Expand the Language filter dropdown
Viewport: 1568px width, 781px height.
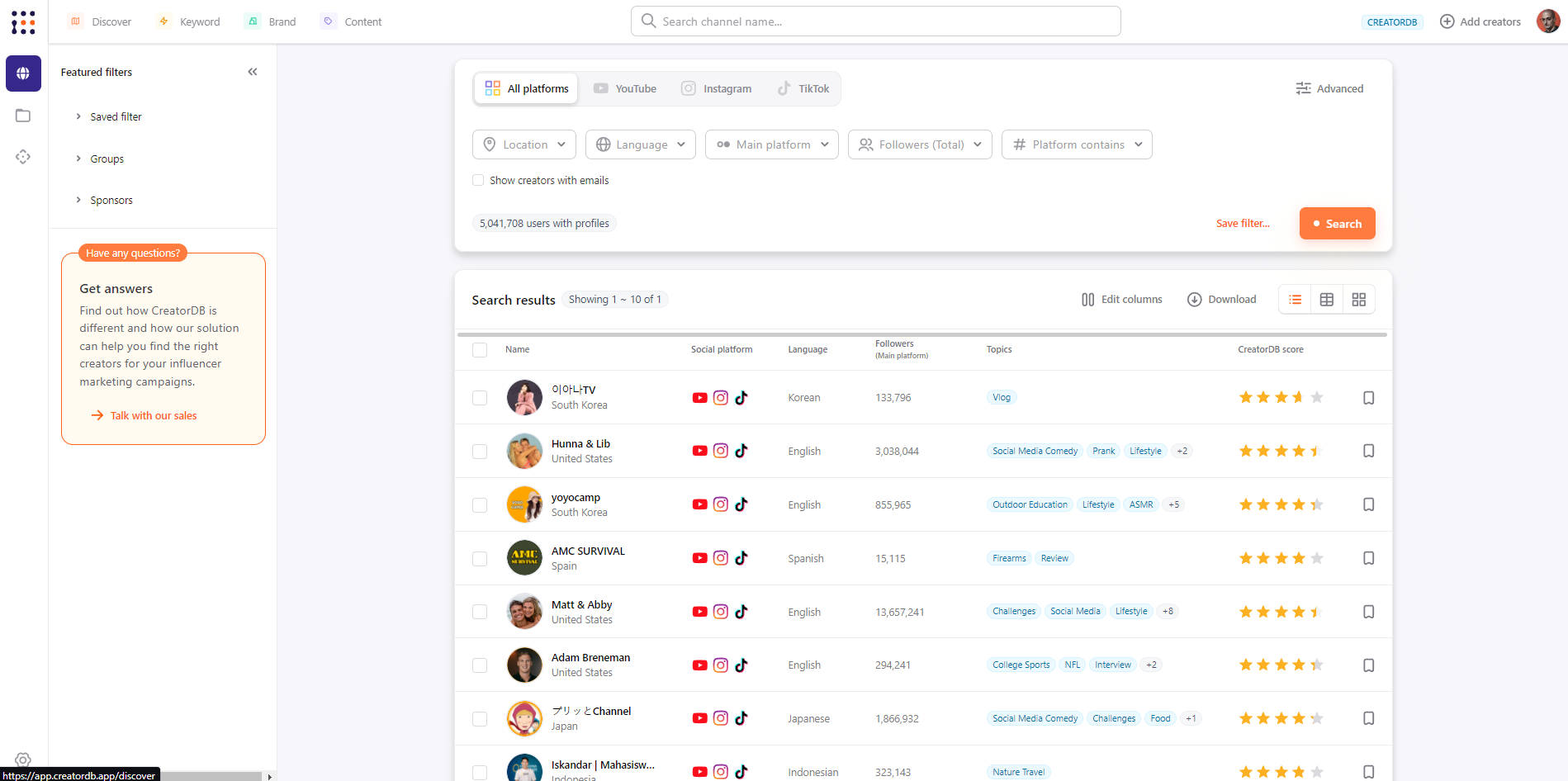tap(640, 144)
